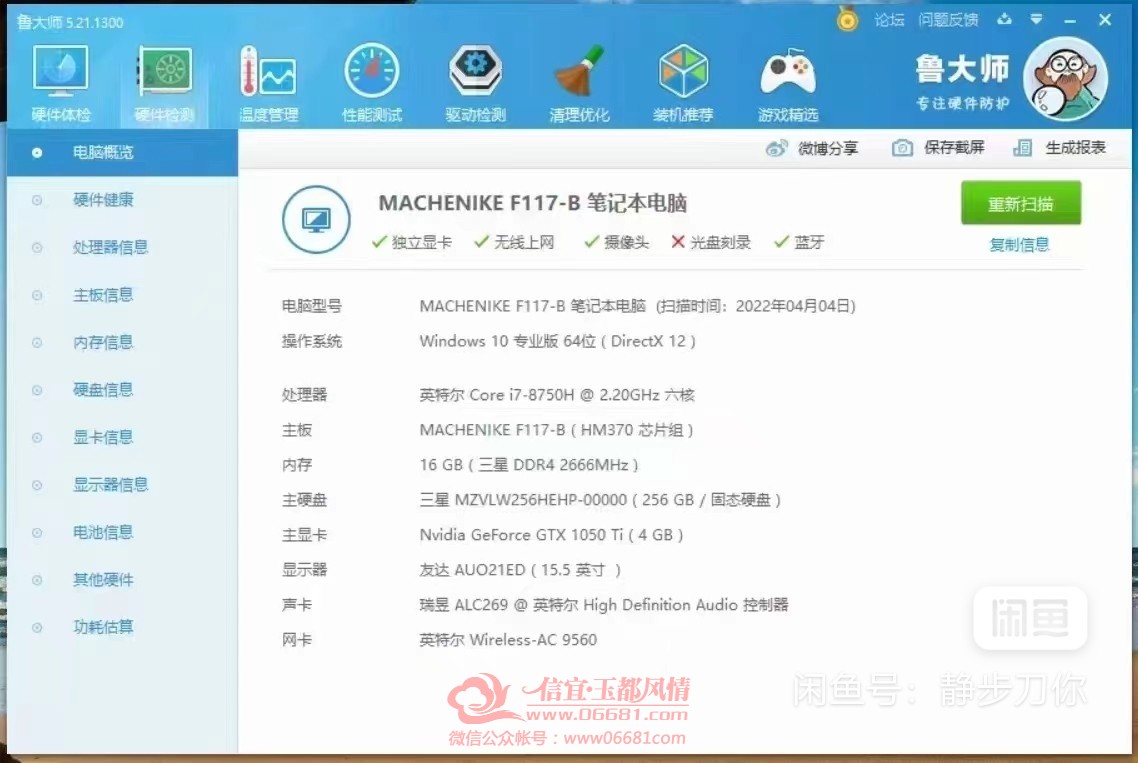Click the operating system value Windows 10 专业版
The image size is (1138, 763).
point(557,341)
